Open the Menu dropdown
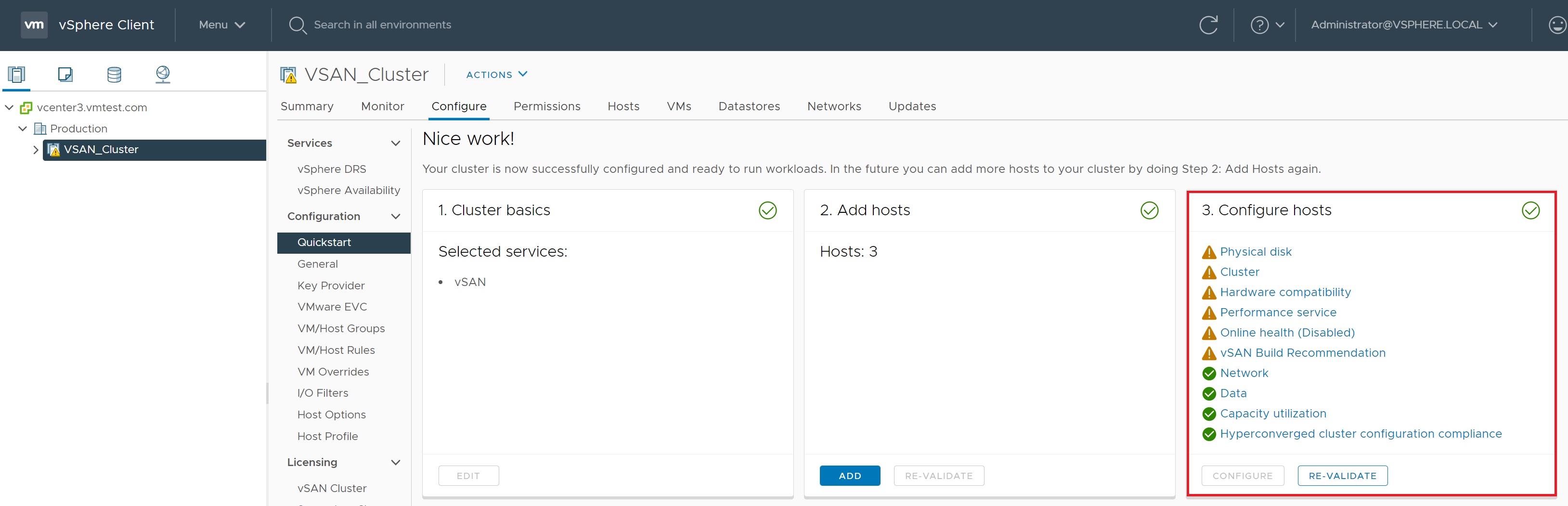Screen dimensions: 1568x506 click(221, 25)
